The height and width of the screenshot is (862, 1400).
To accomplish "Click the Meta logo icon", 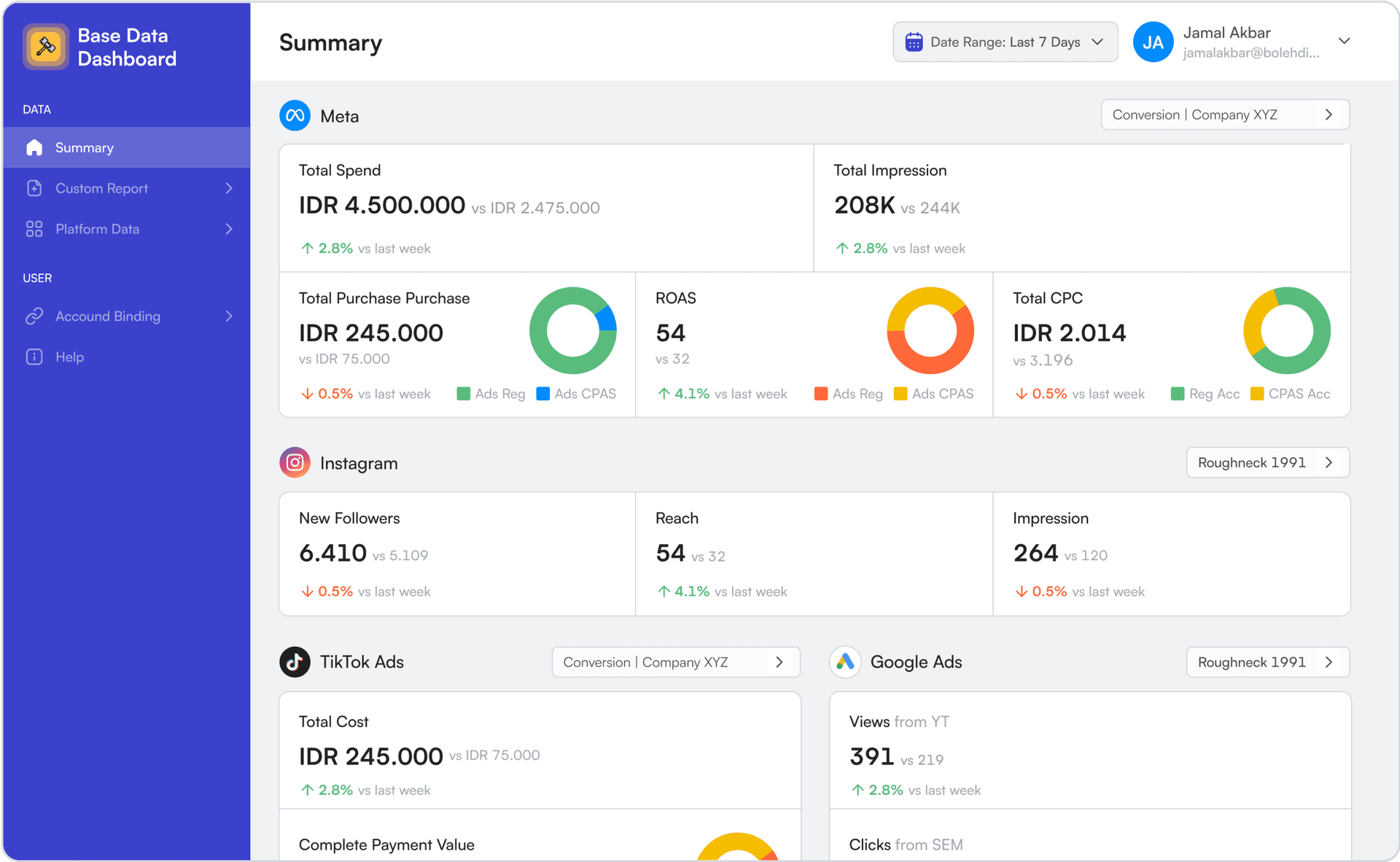I will (x=295, y=115).
